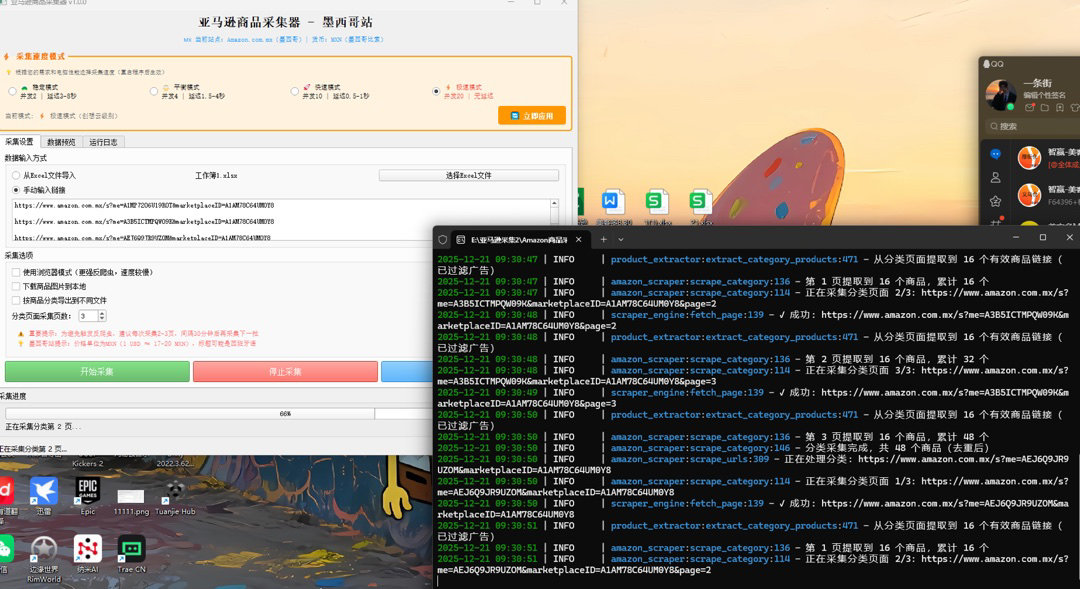Open second 智赢 chat with F64396 preview
The image size is (1080, 589).
pos(1048,195)
